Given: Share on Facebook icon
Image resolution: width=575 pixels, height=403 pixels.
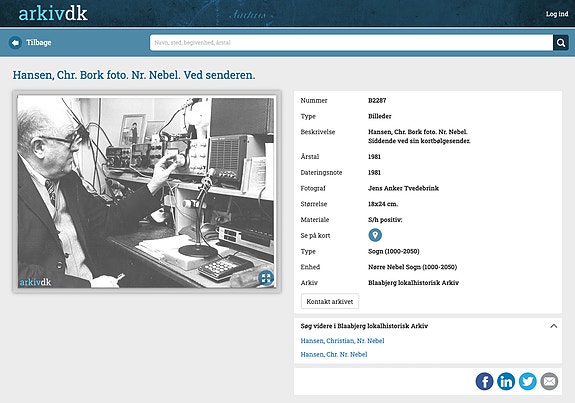Looking at the screenshot, I should [x=484, y=381].
